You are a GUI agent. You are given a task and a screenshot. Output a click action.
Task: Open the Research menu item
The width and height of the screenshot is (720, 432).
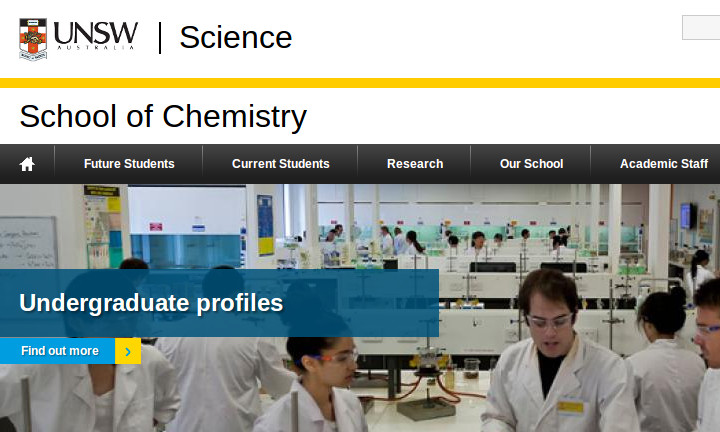tap(415, 164)
